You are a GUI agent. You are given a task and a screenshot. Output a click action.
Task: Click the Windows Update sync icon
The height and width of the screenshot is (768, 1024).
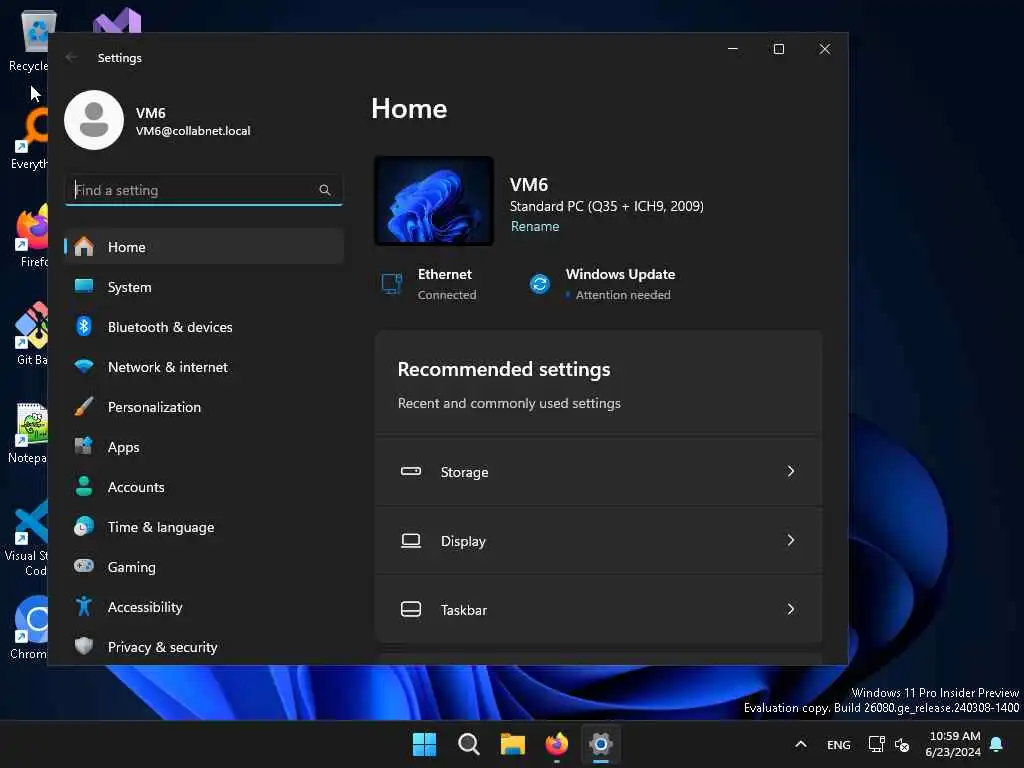[x=540, y=284]
